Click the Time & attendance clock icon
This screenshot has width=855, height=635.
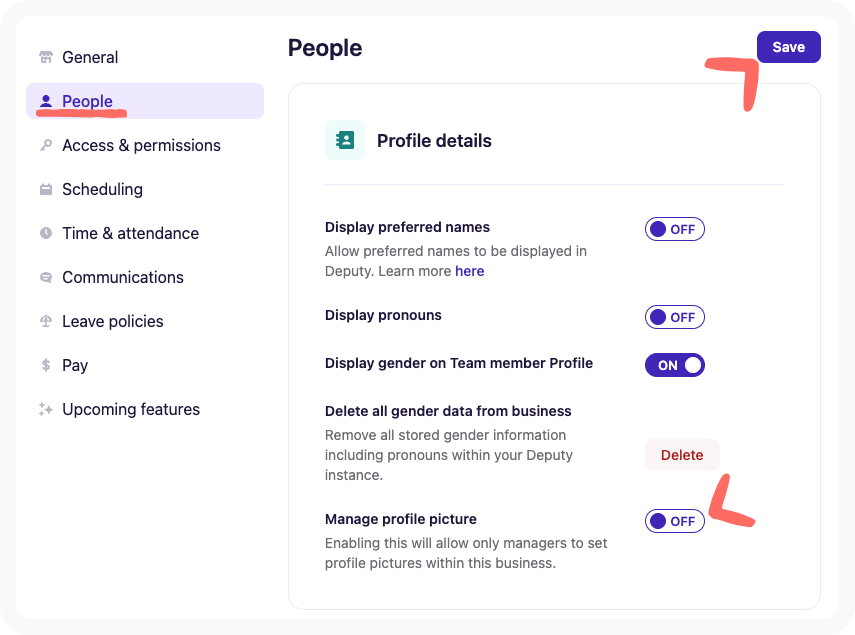coord(44,233)
